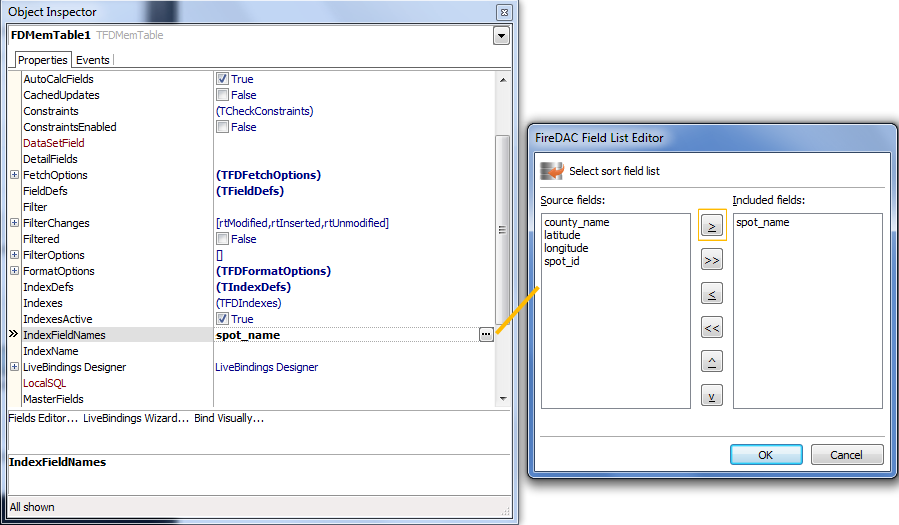Click the property list scrollbar thumb

502,229
